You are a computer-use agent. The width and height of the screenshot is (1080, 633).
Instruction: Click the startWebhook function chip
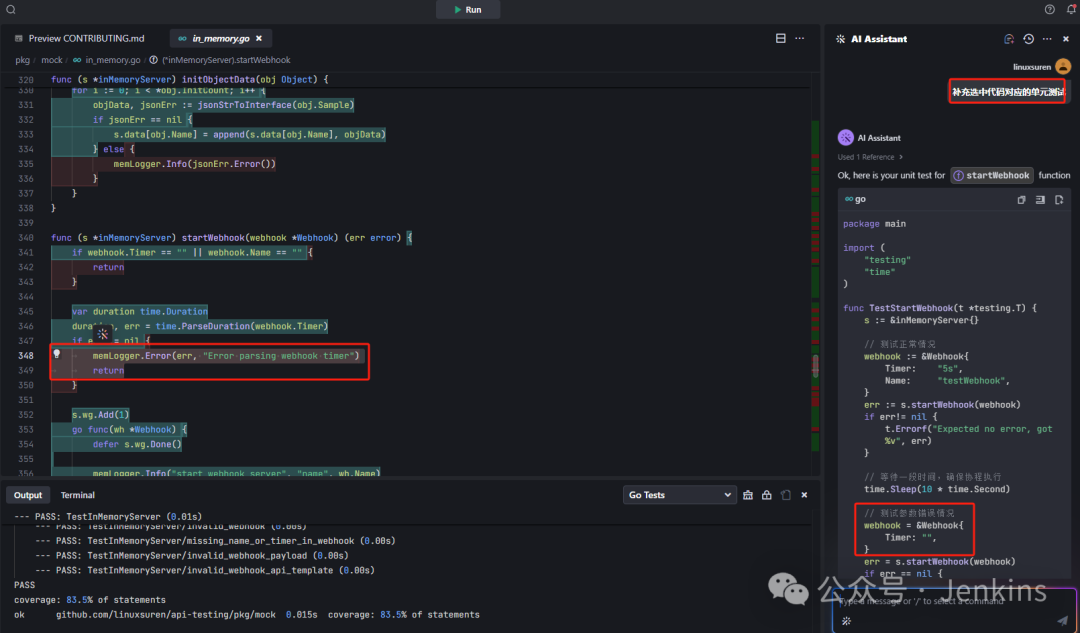click(992, 176)
